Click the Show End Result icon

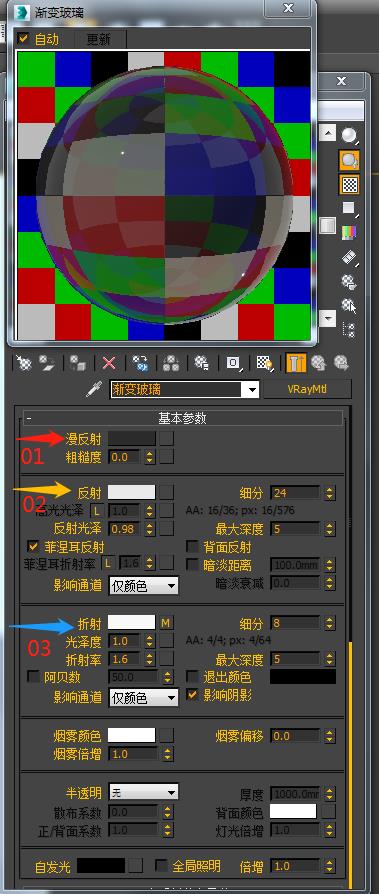click(x=292, y=363)
